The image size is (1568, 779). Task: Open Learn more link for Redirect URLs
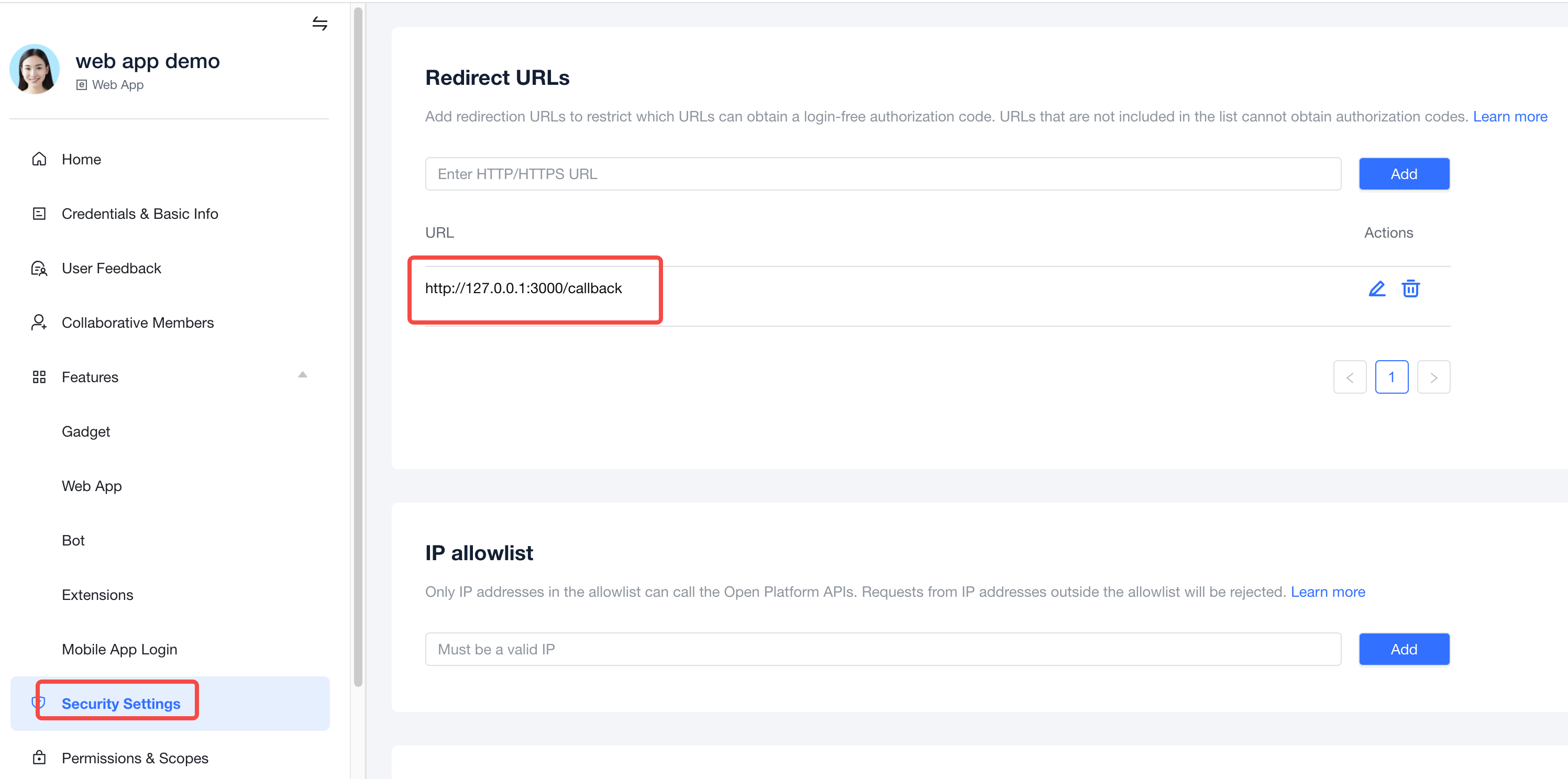click(x=1509, y=116)
